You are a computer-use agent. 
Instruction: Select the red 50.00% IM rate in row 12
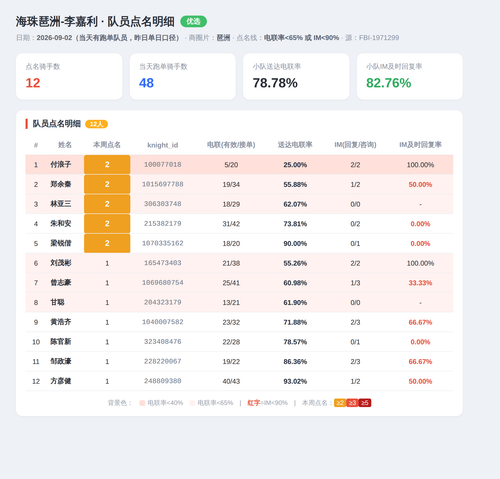tap(420, 381)
